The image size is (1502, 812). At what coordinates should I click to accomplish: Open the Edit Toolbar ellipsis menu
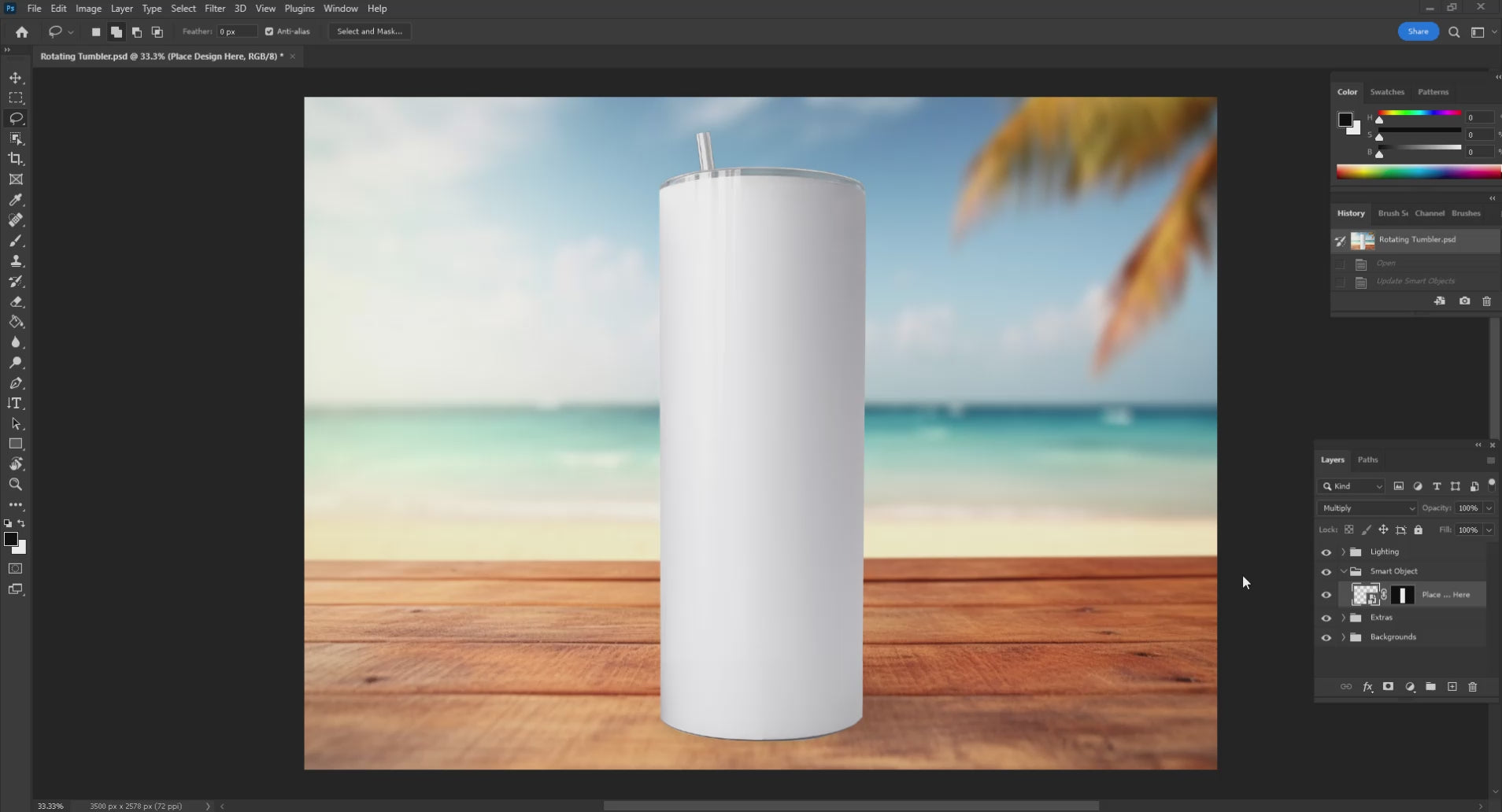pos(16,505)
